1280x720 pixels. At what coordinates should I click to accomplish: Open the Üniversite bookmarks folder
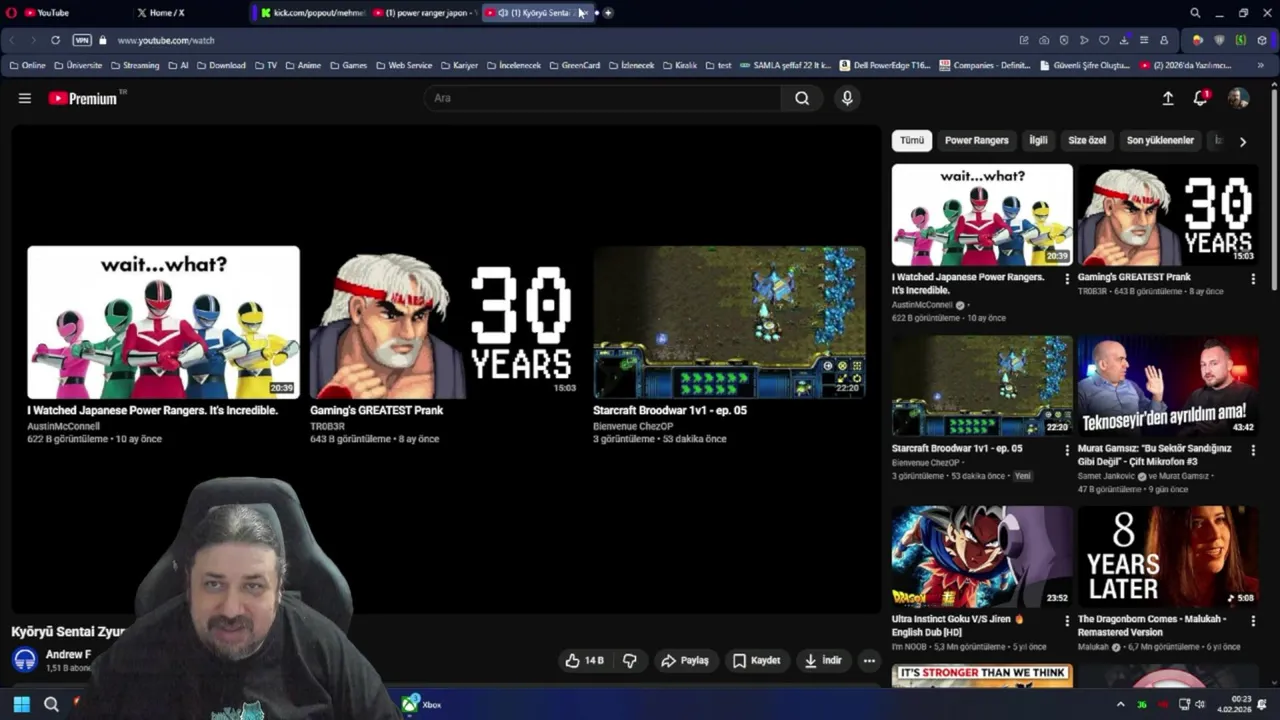pyautogui.click(x=78, y=65)
